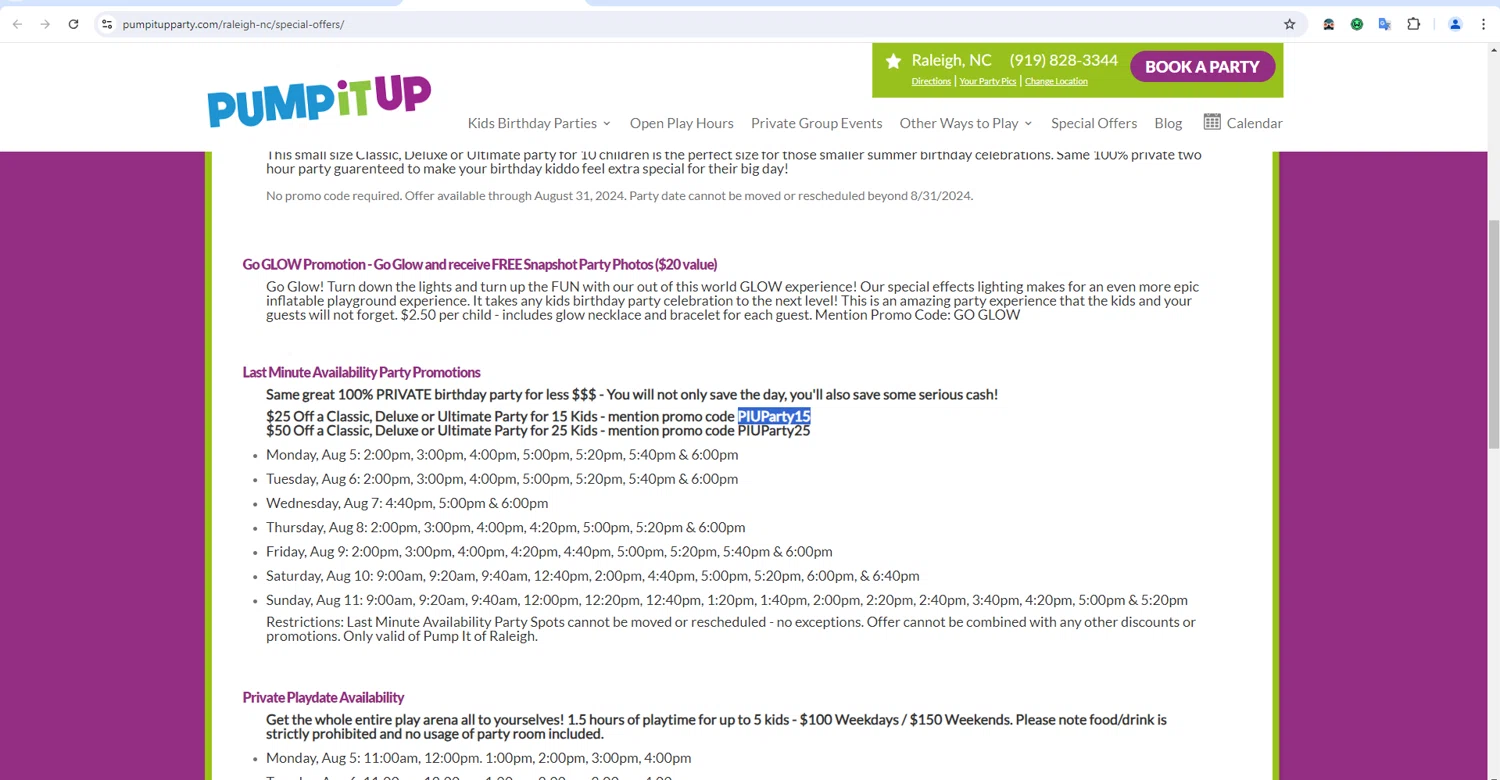
Task: Click the white star icon beside Raleigh, NC
Action: [x=893, y=61]
